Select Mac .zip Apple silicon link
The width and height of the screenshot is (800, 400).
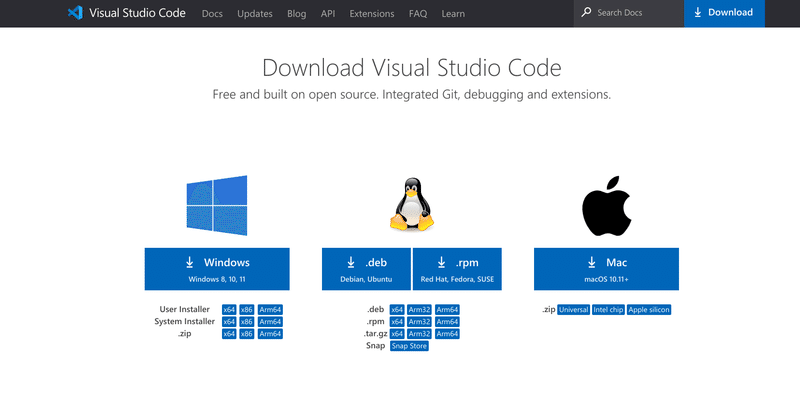coord(649,310)
